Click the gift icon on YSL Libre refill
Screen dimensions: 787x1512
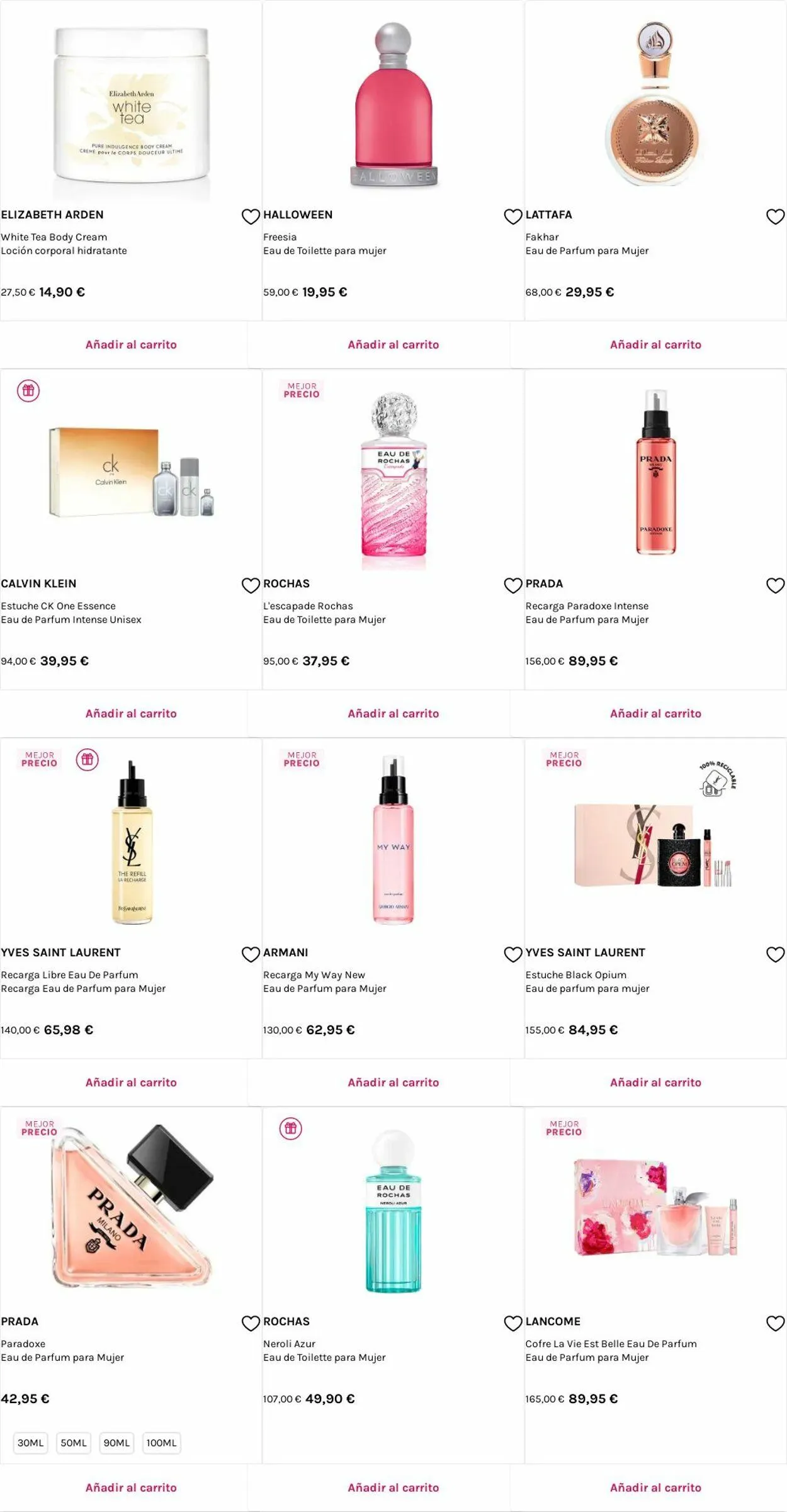[88, 760]
